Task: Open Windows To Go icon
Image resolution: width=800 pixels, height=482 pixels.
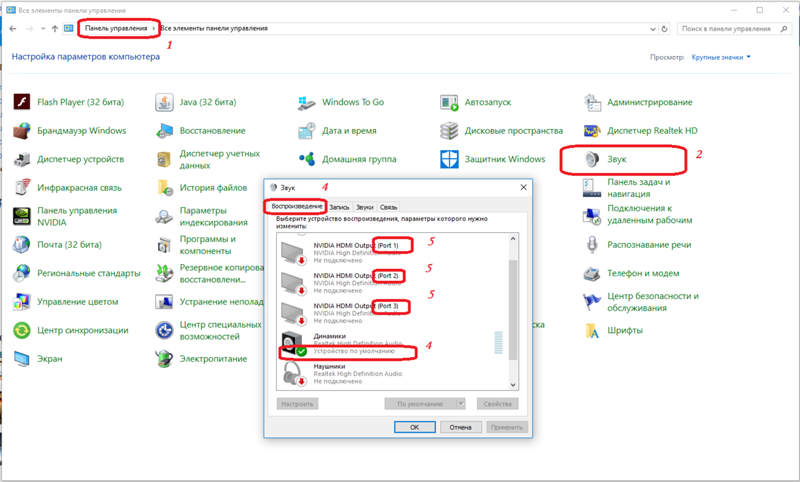Action: [307, 102]
